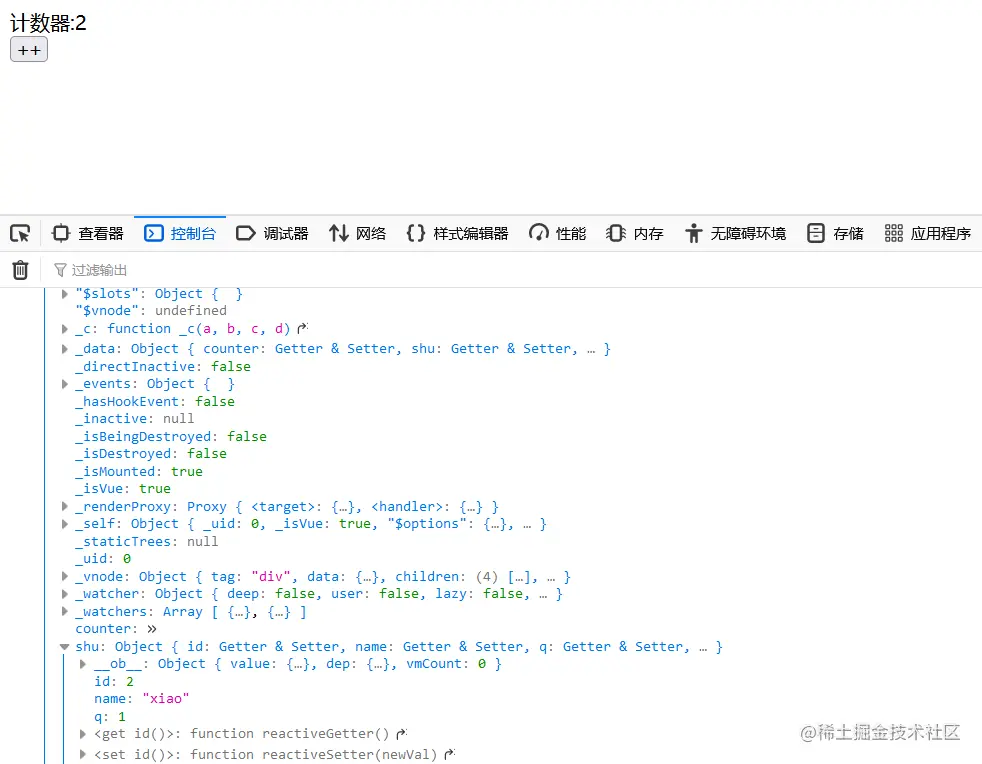Switch to the 控制台 console tab
Screen dimensions: 982x764
click(x=180, y=234)
